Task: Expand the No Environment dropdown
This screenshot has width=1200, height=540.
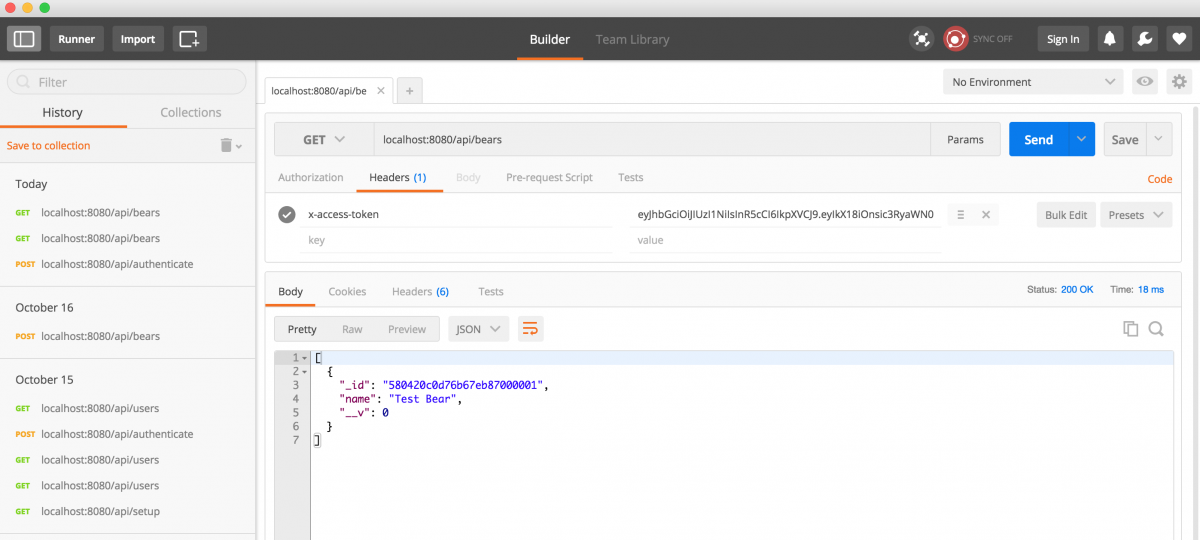Action: tap(1034, 82)
